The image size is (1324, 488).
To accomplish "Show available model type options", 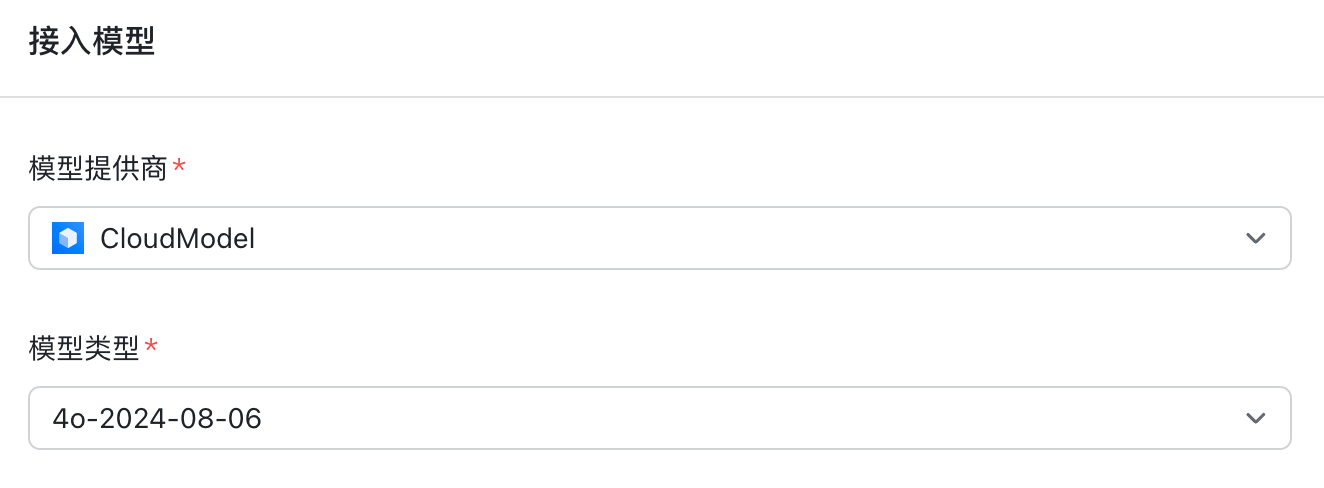I will pos(660,418).
